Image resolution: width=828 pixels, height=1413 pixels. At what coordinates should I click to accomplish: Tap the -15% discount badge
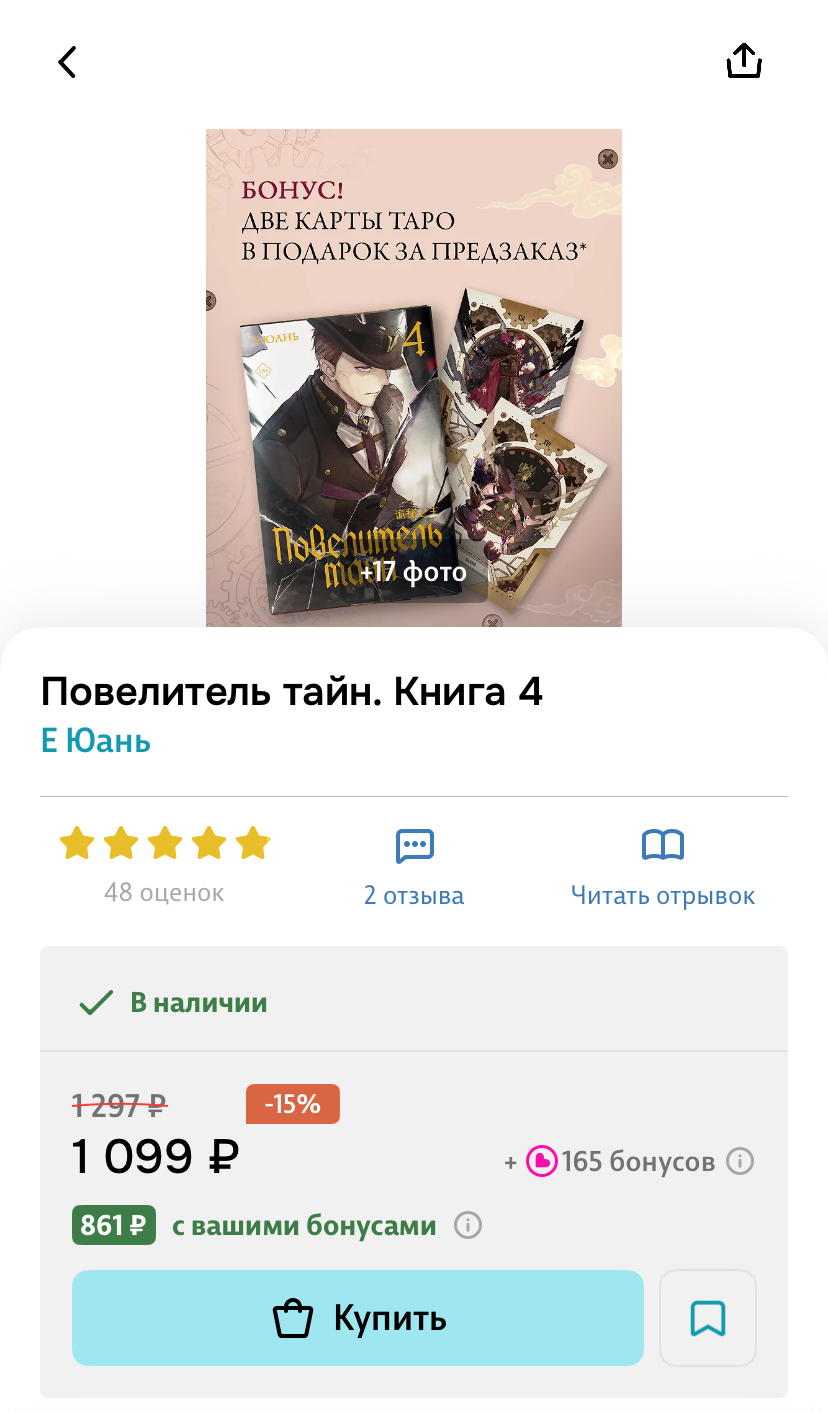click(x=293, y=1104)
